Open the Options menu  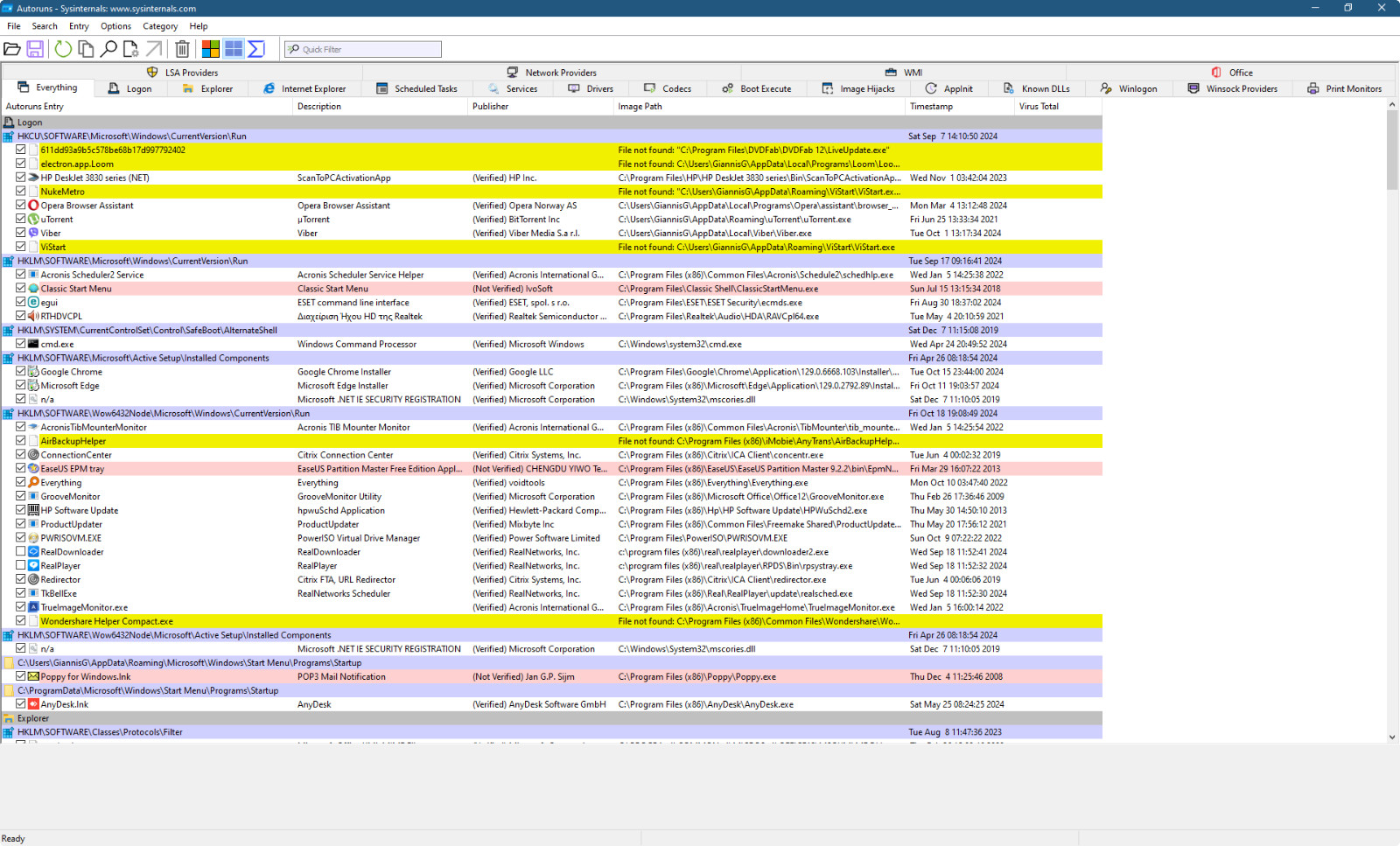pos(115,26)
